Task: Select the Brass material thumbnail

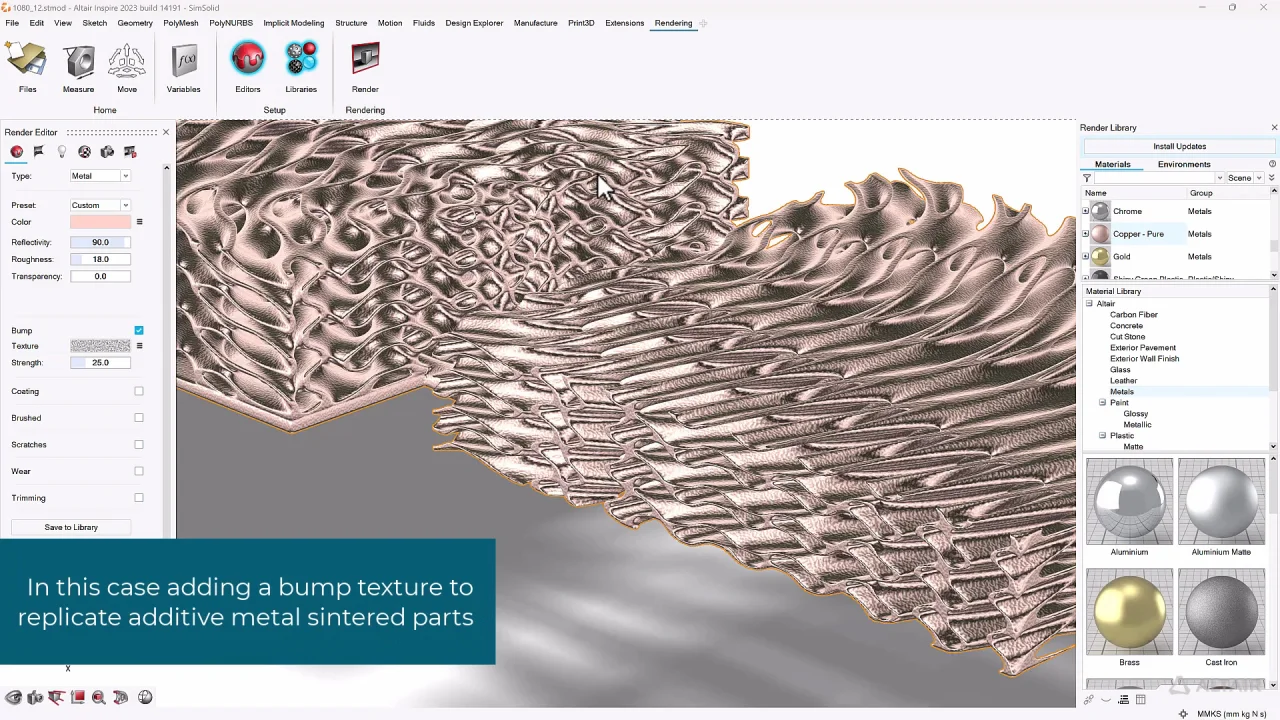Action: point(1129,612)
